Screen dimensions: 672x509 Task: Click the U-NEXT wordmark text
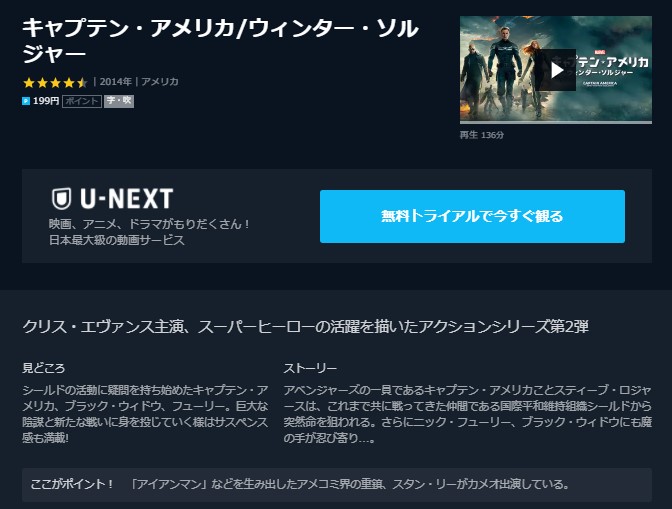tap(127, 199)
